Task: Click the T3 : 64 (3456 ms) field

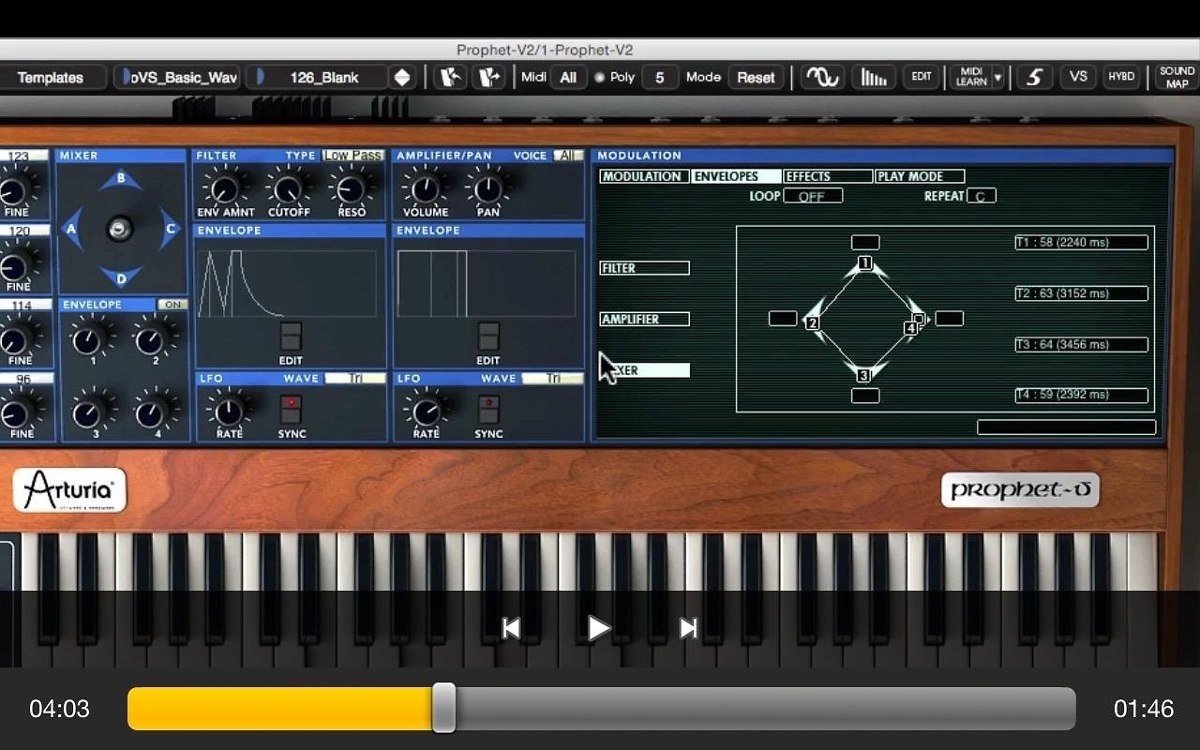Action: [1081, 344]
